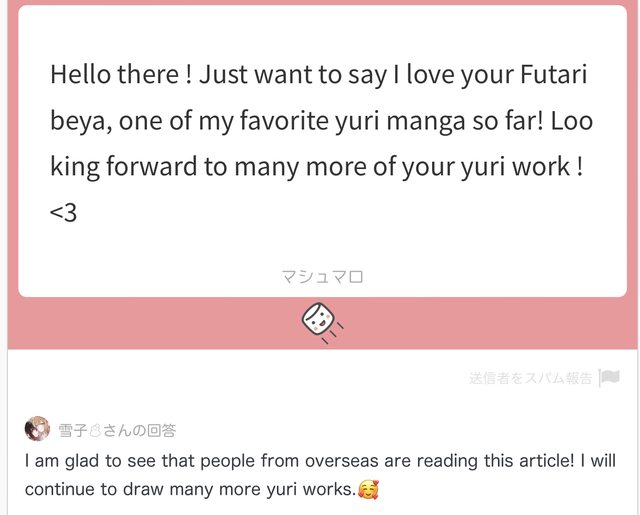Open 雪子's profile avatar
The width and height of the screenshot is (640, 515).
pyautogui.click(x=37, y=428)
